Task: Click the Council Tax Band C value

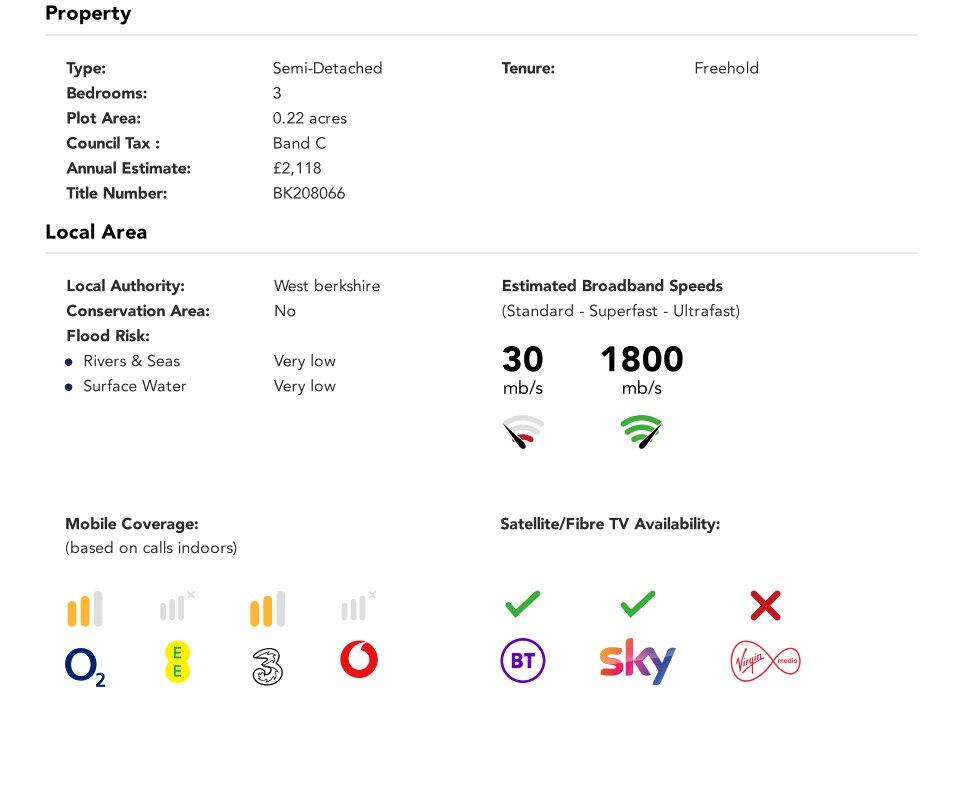Action: pyautogui.click(x=299, y=143)
